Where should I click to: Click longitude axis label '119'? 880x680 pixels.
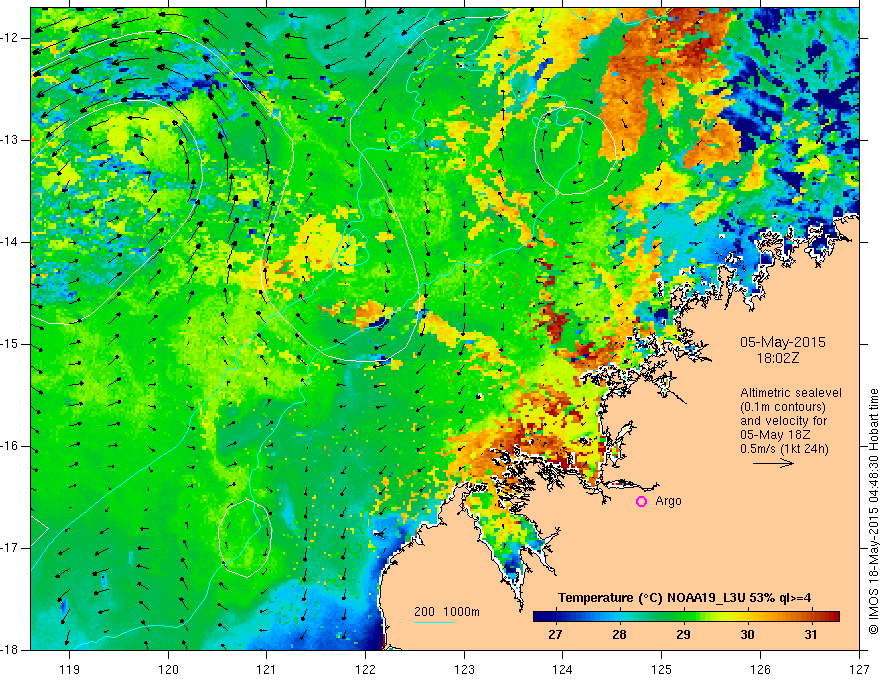pos(70,669)
